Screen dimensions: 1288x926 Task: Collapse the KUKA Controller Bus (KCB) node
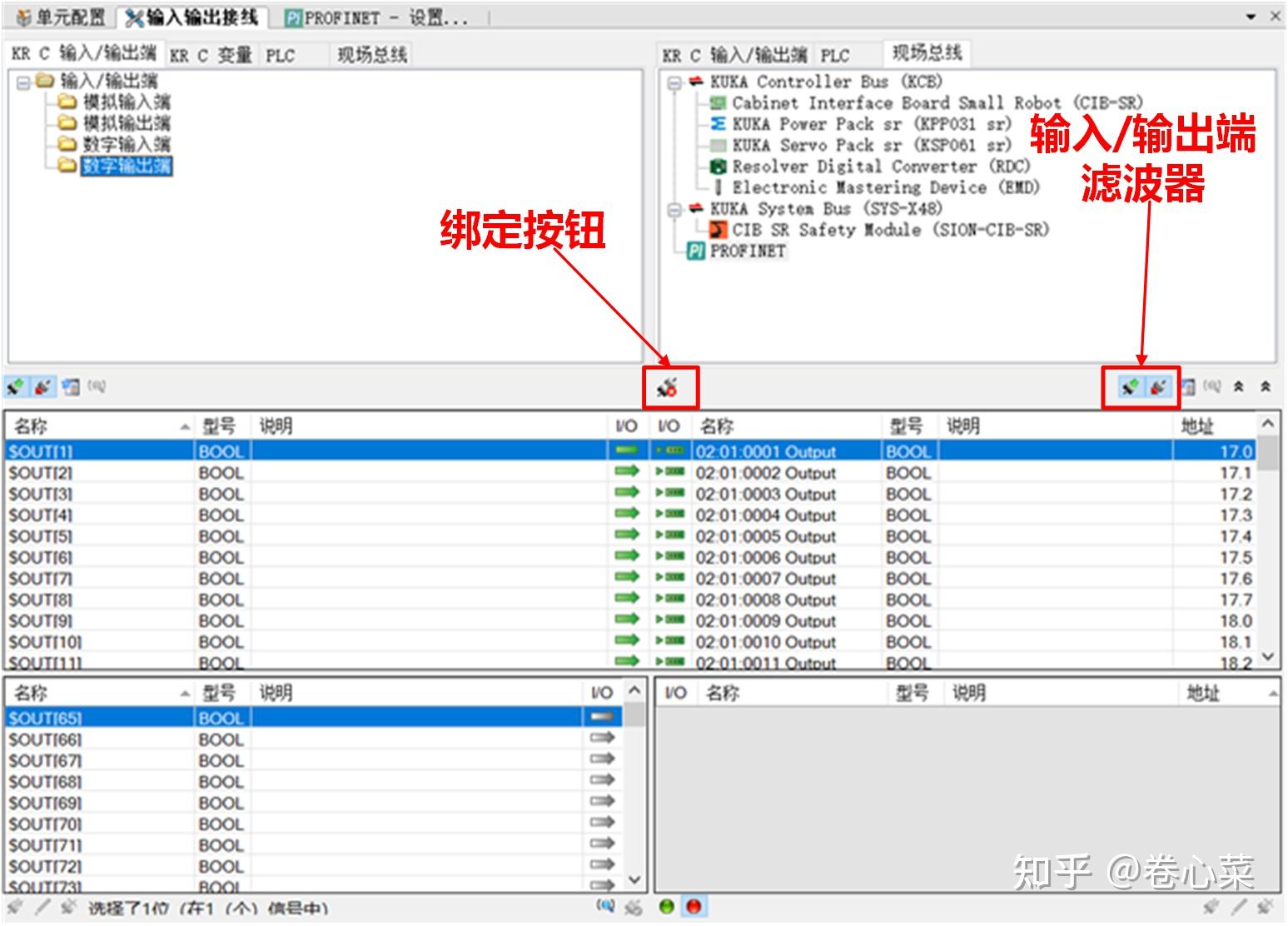pos(674,82)
